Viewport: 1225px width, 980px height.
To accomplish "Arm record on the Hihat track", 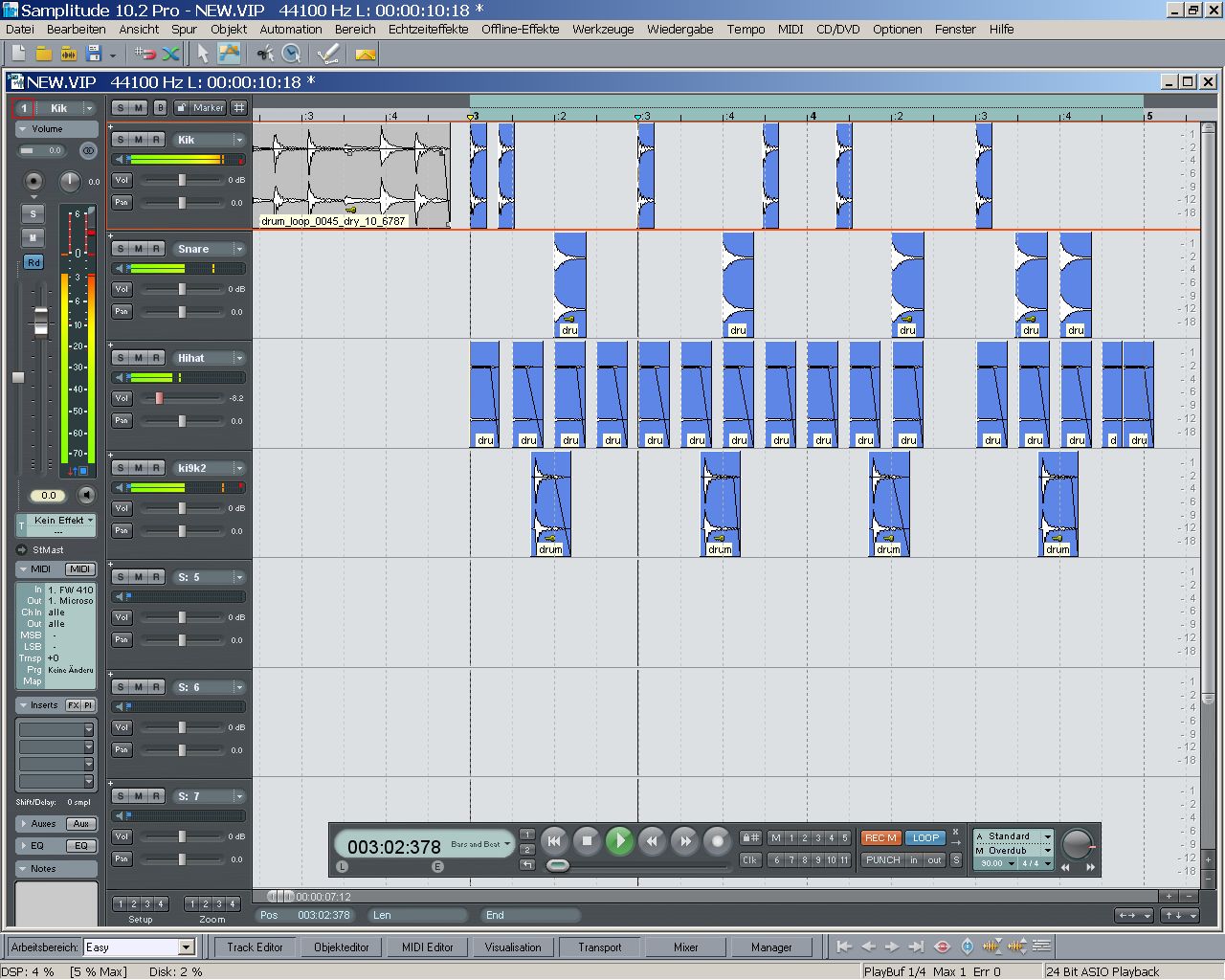I will [x=156, y=358].
